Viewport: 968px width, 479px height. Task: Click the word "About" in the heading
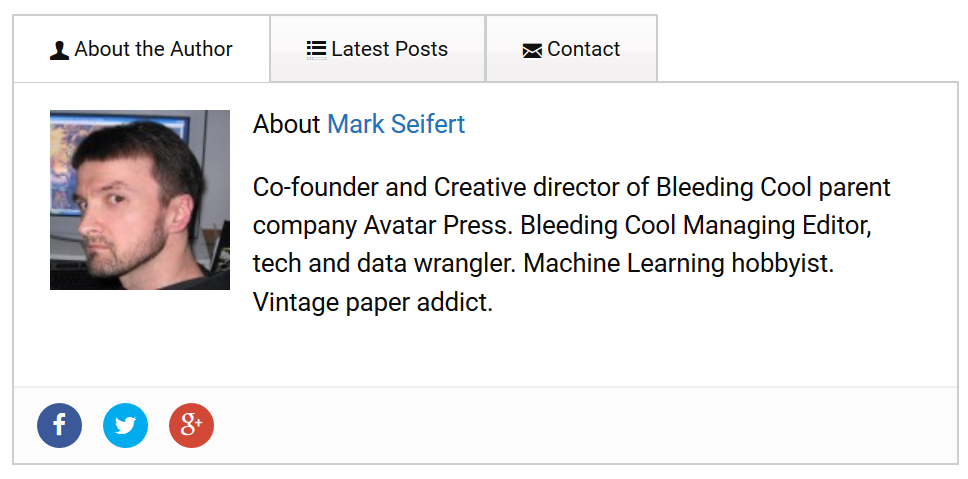point(287,125)
